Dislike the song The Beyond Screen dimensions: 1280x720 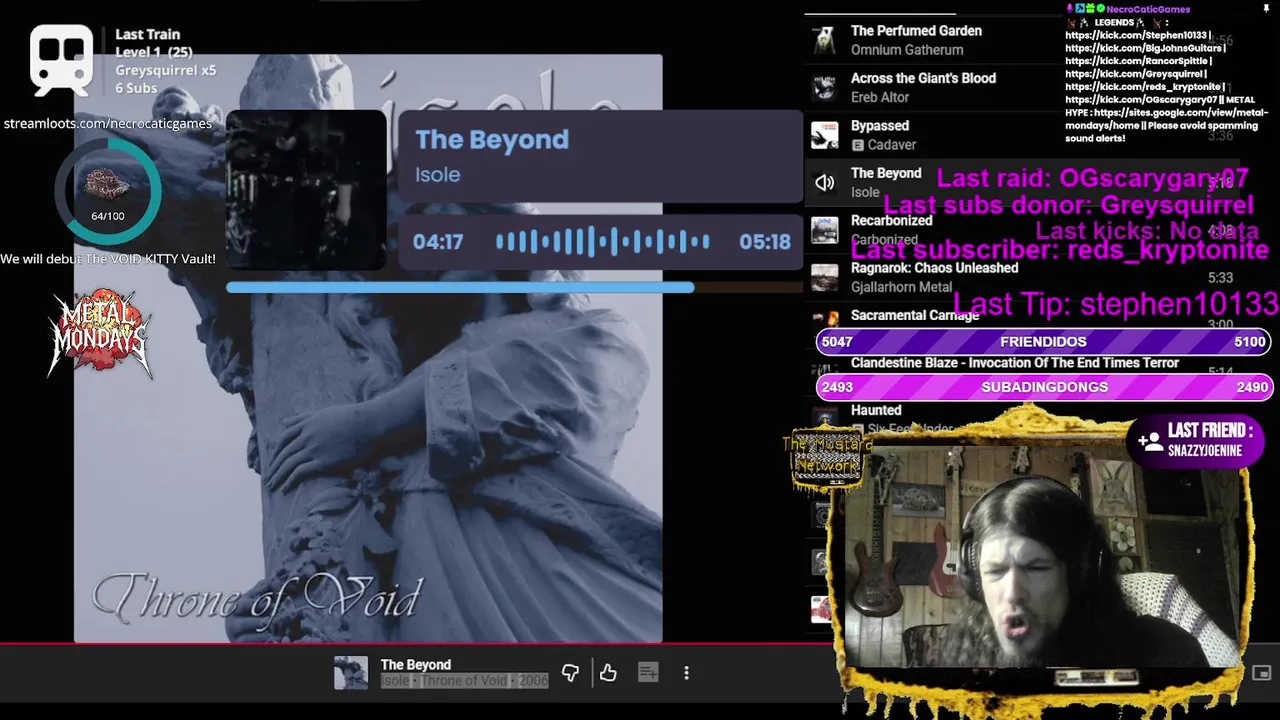coord(570,673)
